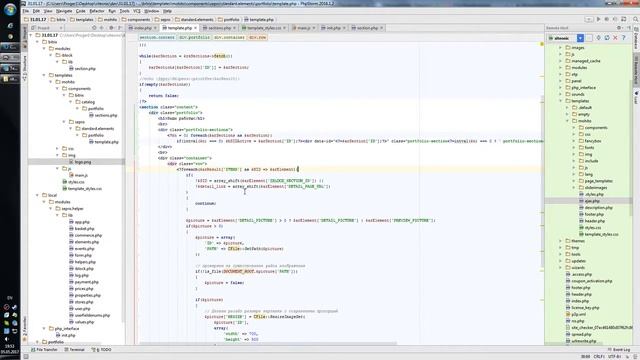Open the Navigate menu
Image resolution: width=640 pixels, height=360 pixels.
pyautogui.click(x=64, y=11)
